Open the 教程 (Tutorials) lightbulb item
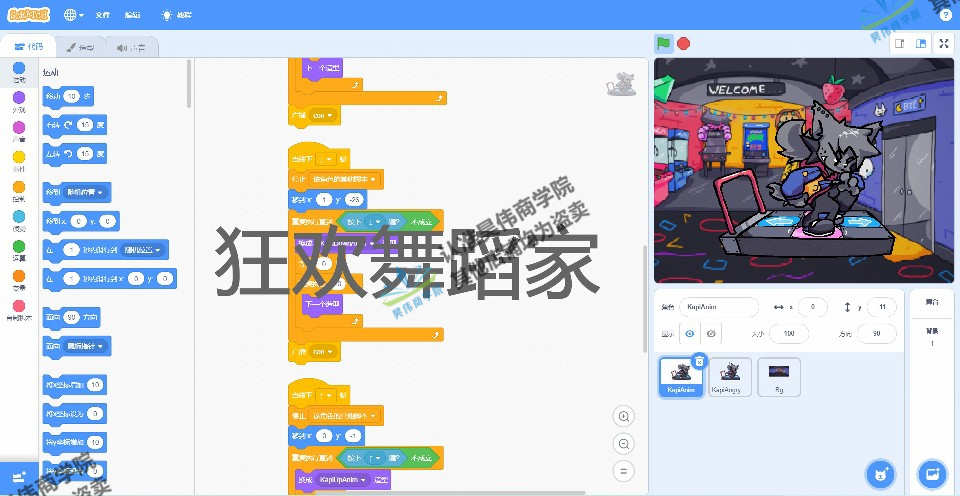Viewport: 960px width, 496px height. click(176, 15)
